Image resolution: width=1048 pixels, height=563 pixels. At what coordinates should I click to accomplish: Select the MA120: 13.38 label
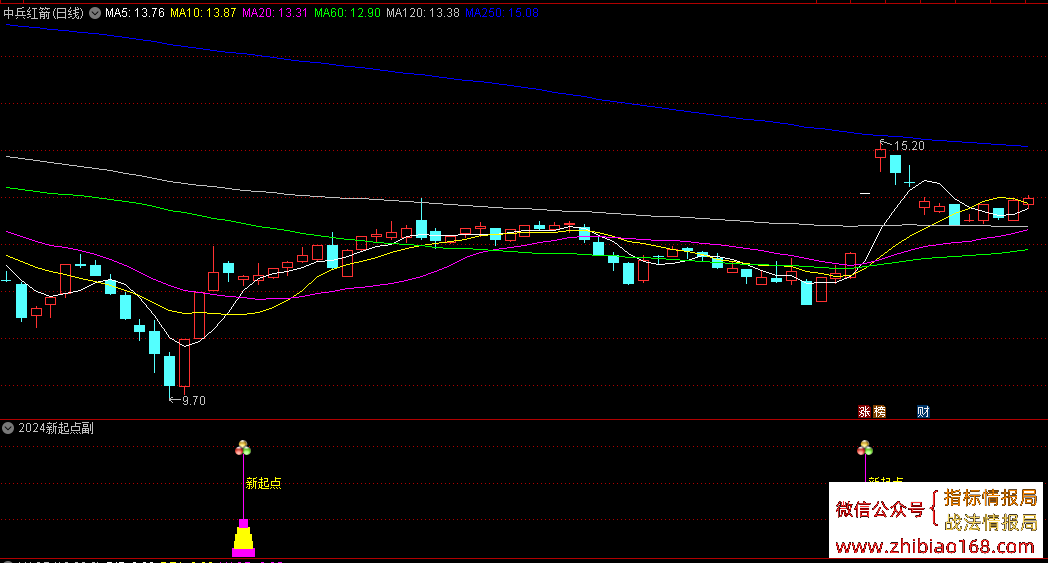[422, 13]
